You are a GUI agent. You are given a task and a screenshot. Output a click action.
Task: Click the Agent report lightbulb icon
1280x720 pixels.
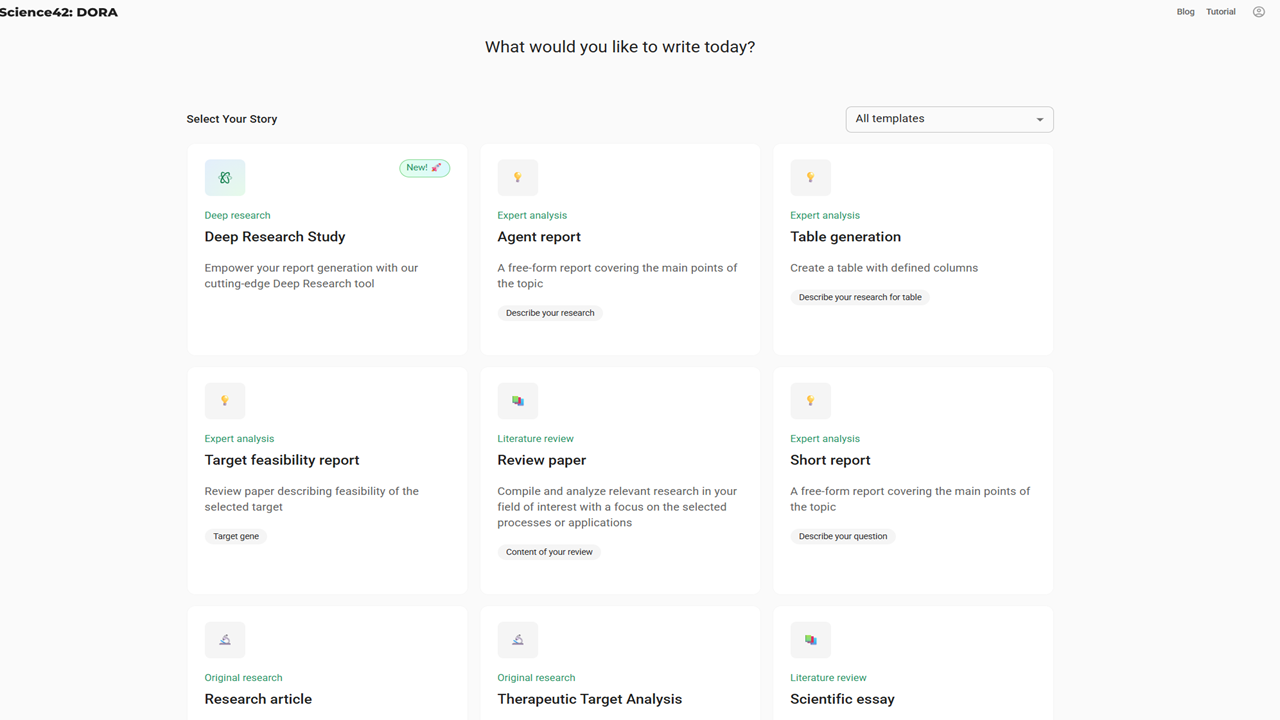pos(518,178)
